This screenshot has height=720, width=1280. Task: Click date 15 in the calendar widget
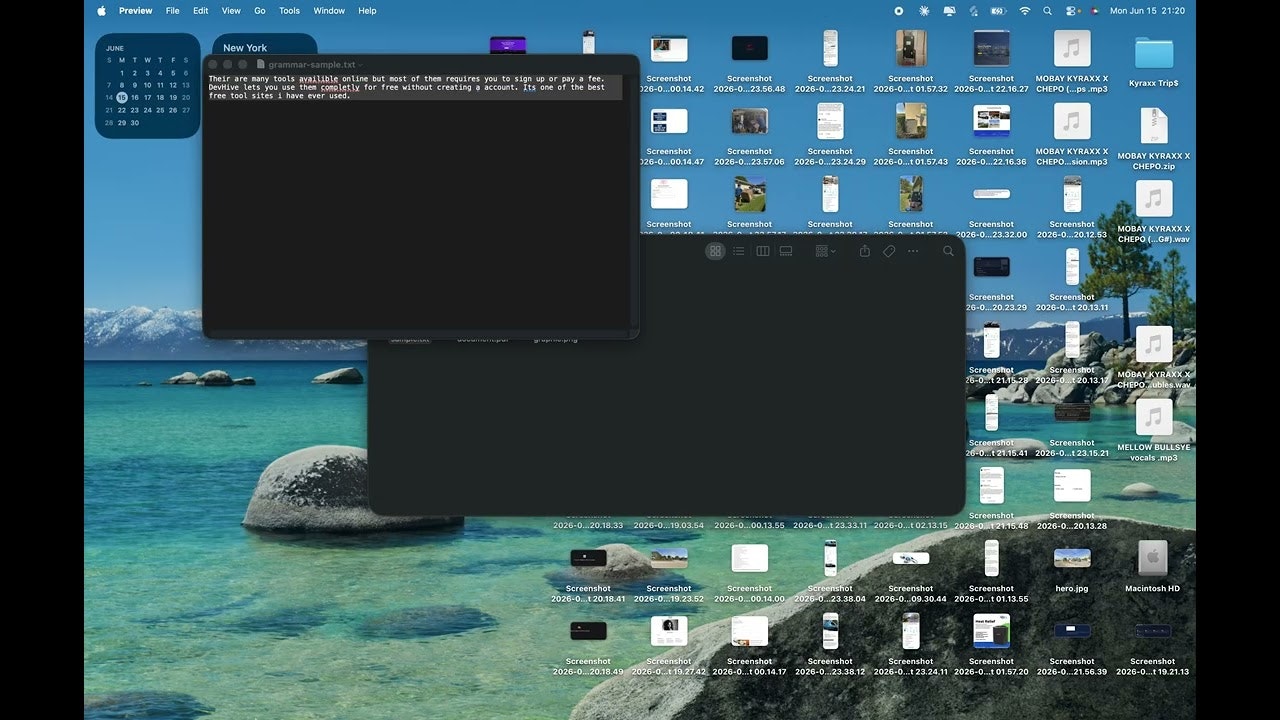(x=122, y=97)
